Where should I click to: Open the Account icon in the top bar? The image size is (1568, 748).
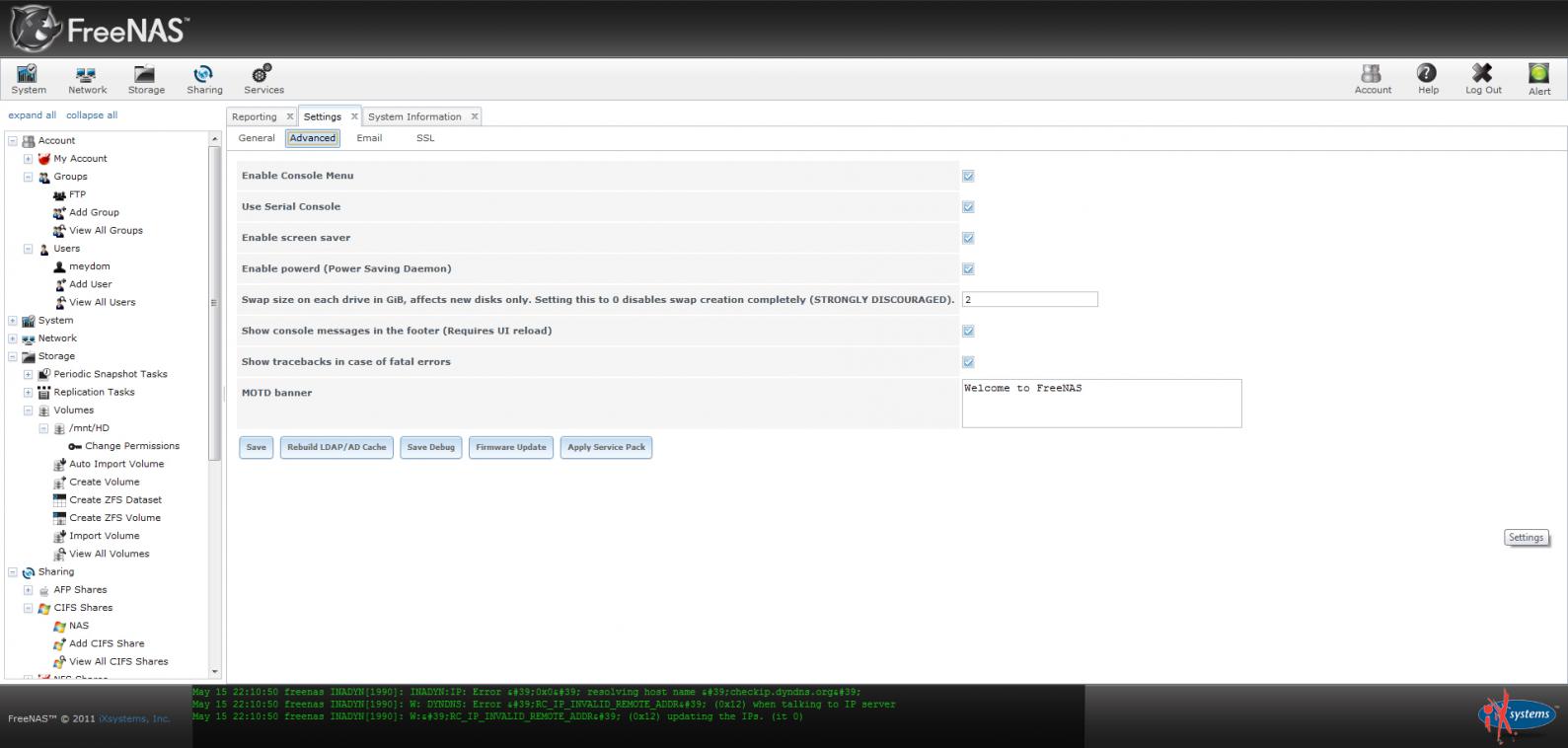click(1373, 80)
